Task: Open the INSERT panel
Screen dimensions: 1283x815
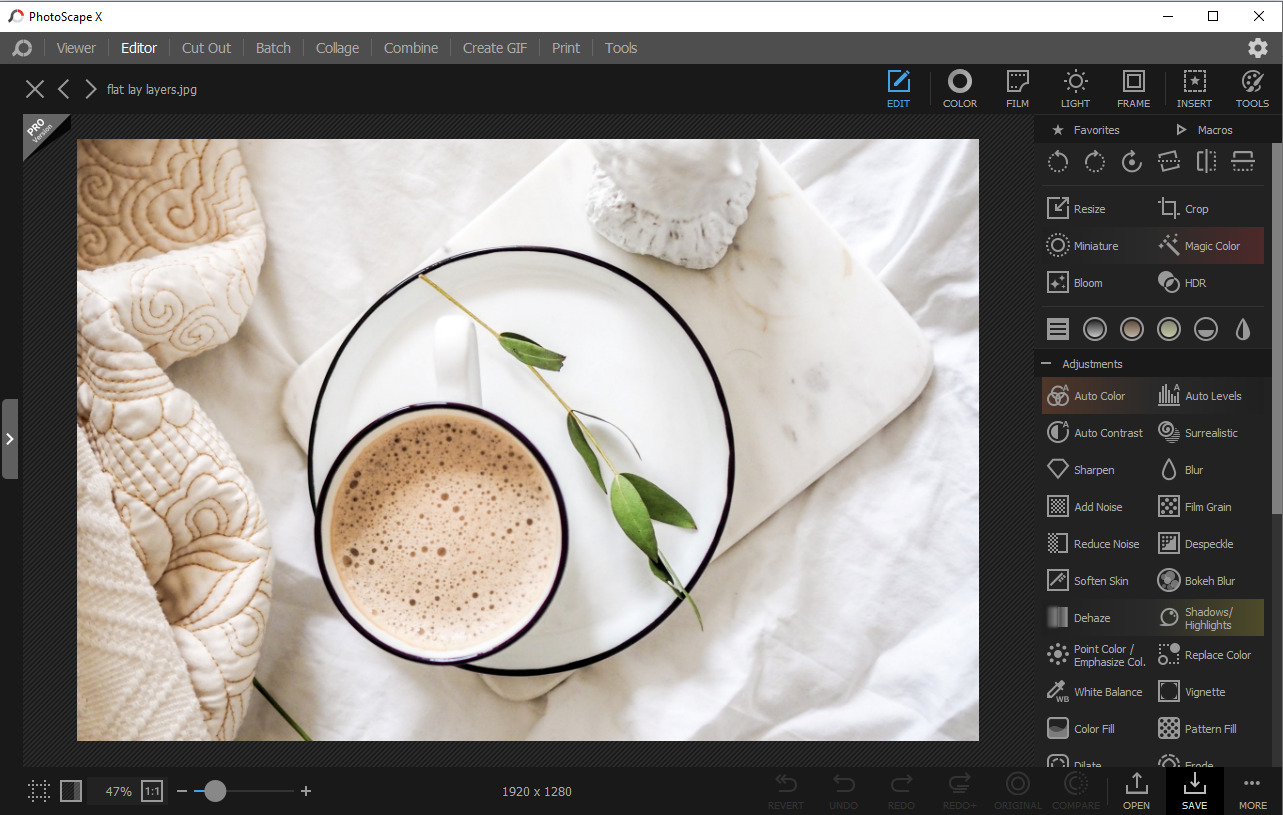Action: [x=1194, y=89]
